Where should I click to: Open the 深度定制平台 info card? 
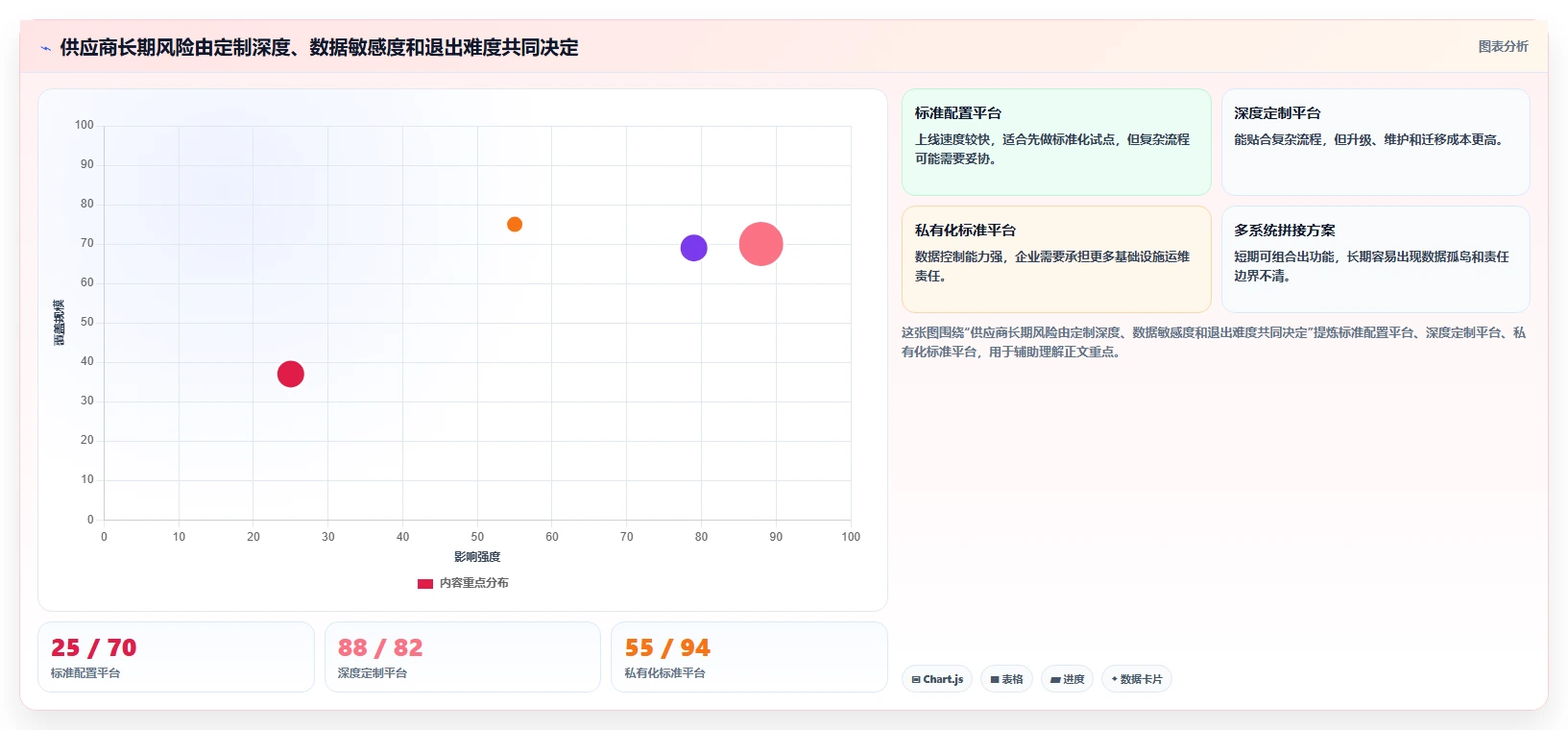pos(1375,142)
